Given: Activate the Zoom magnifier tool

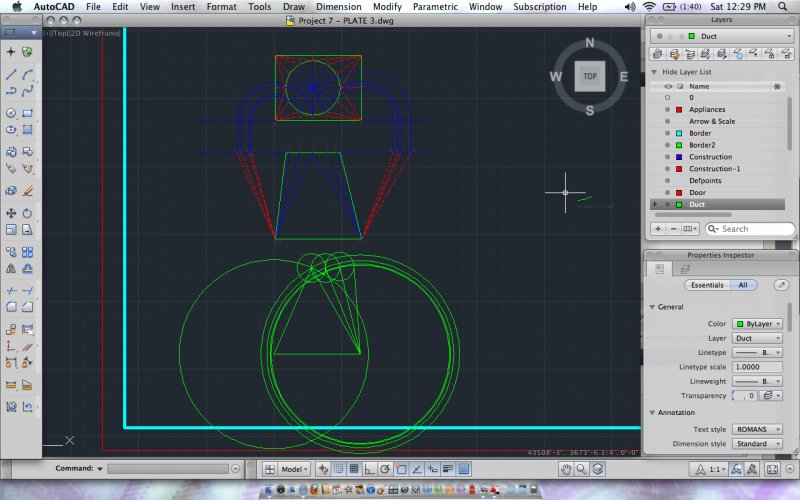Looking at the screenshot, I should click(582, 469).
